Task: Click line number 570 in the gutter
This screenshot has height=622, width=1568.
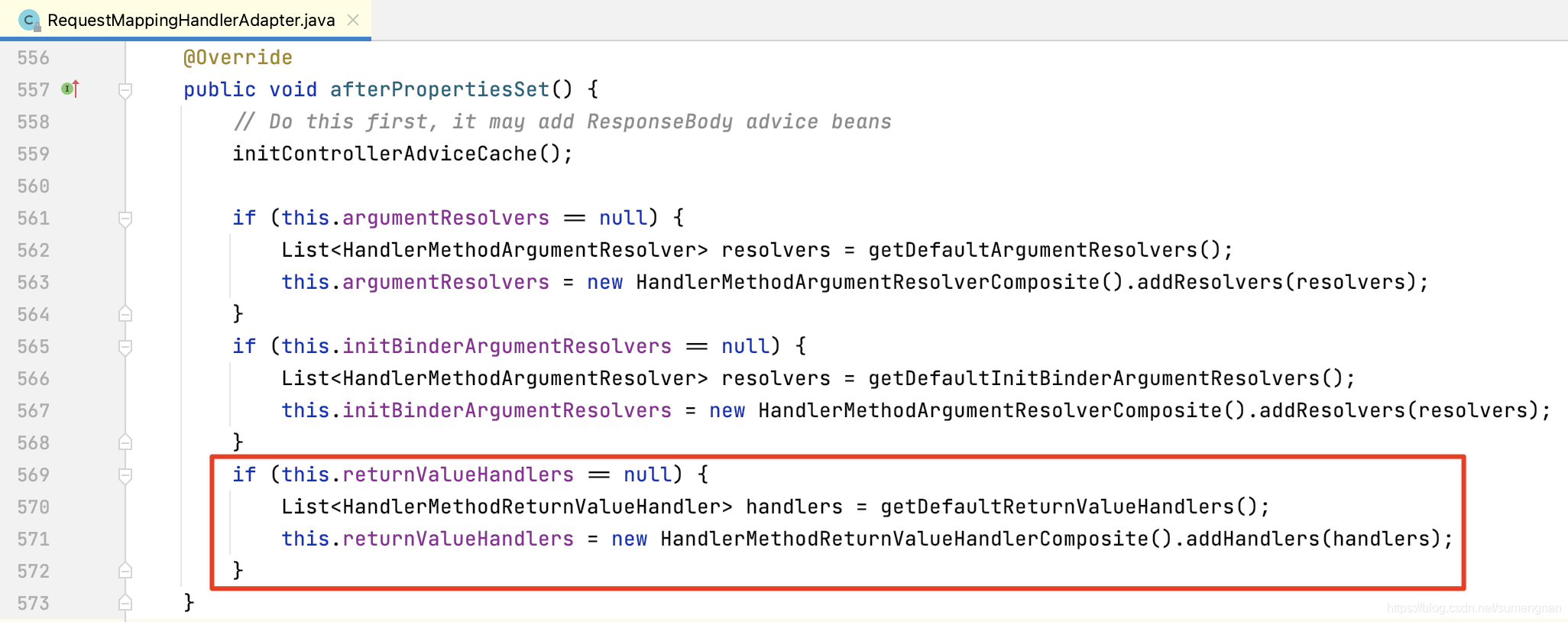Action: 34,507
